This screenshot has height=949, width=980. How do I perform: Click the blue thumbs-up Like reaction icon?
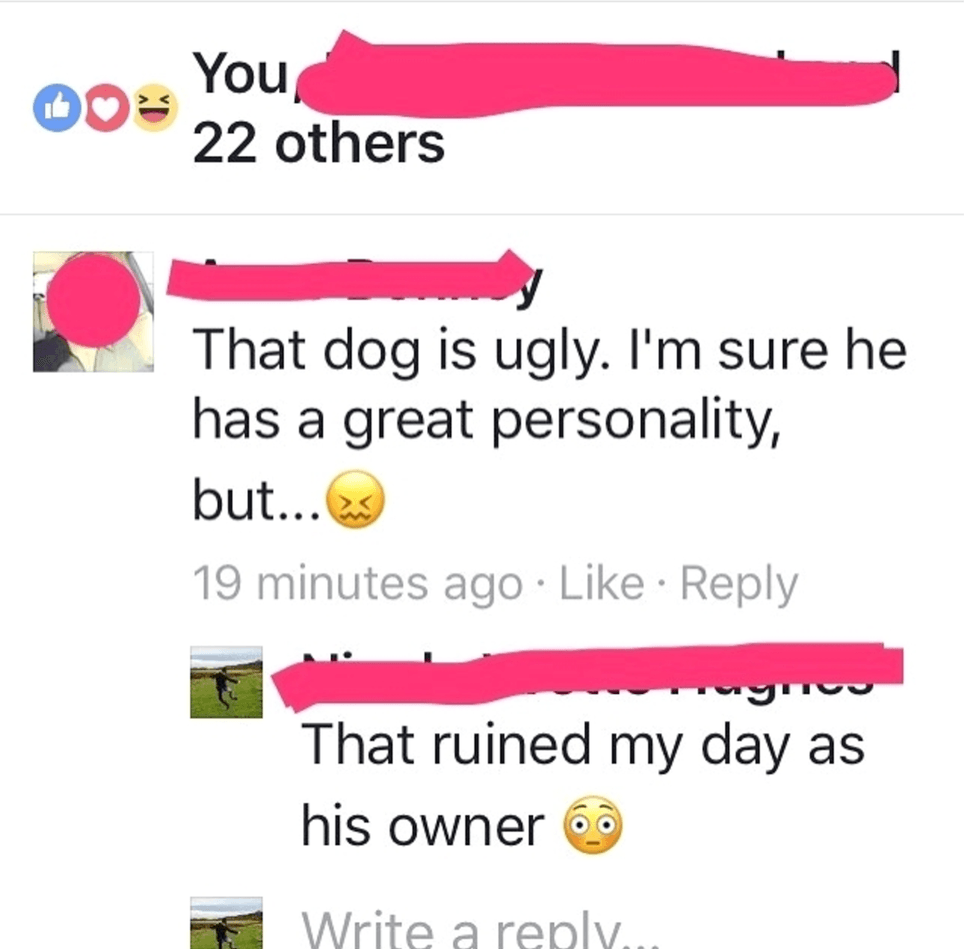click(x=56, y=108)
